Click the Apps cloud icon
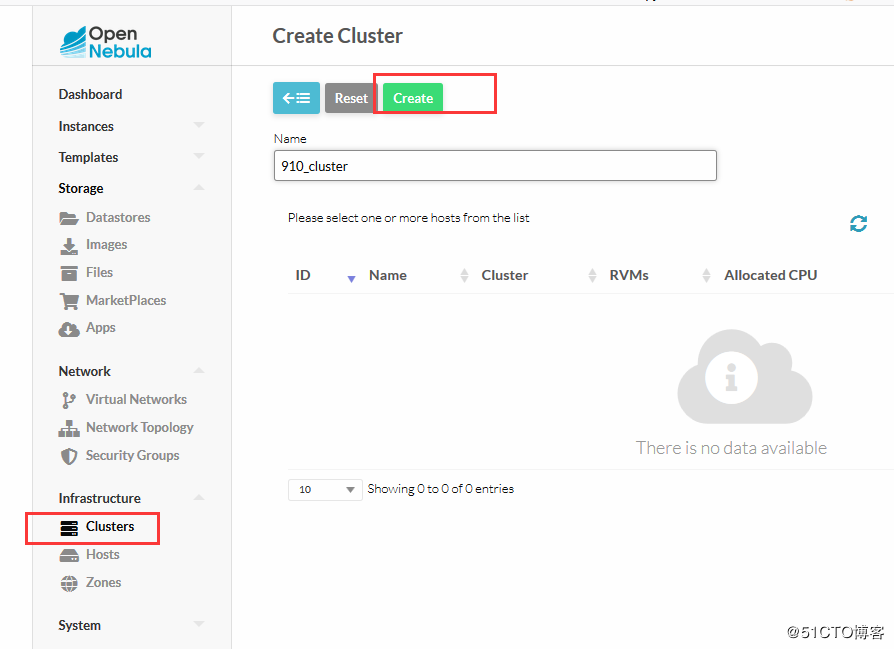Image resolution: width=894 pixels, height=649 pixels. pyautogui.click(x=69, y=328)
